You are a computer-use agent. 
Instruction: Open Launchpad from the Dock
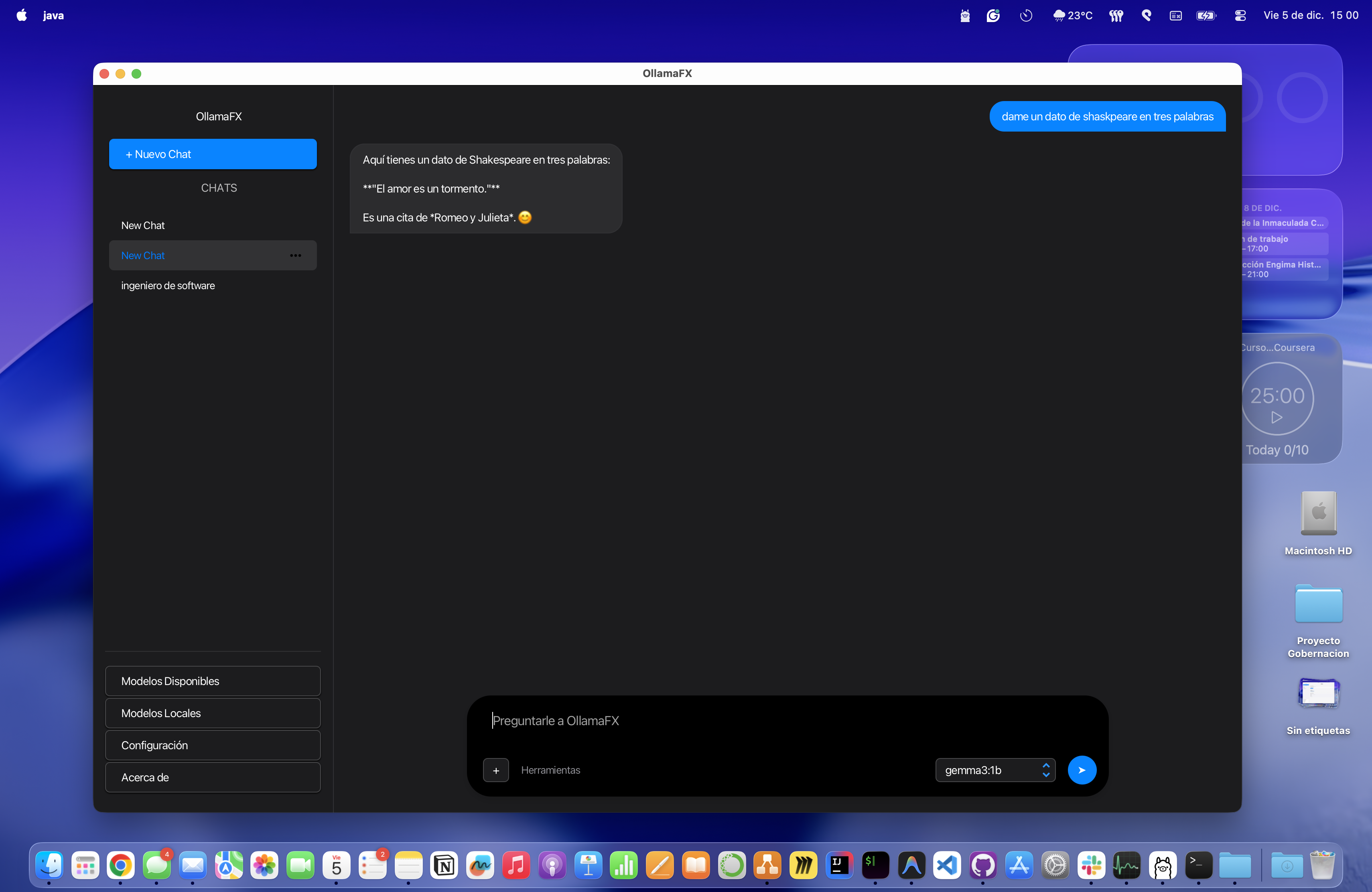[85, 866]
